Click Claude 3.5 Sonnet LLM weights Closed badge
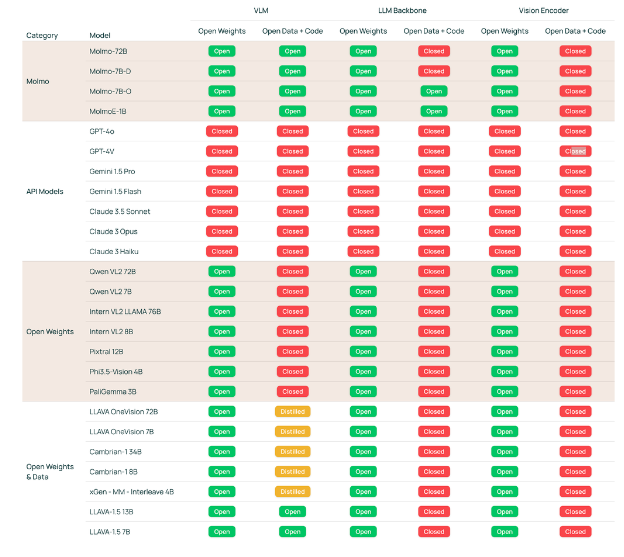This screenshot has height=557, width=624. pos(363,211)
